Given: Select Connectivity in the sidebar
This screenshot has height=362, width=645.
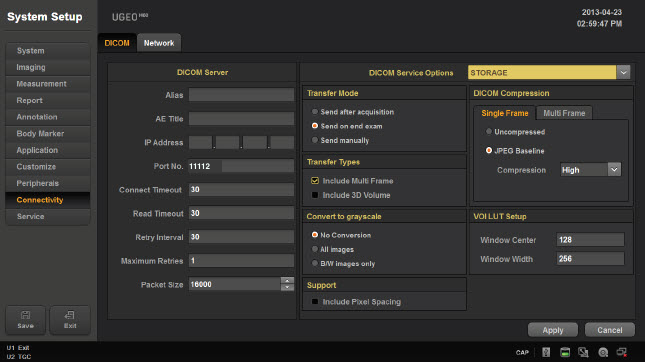Looking at the screenshot, I should pos(48,200).
